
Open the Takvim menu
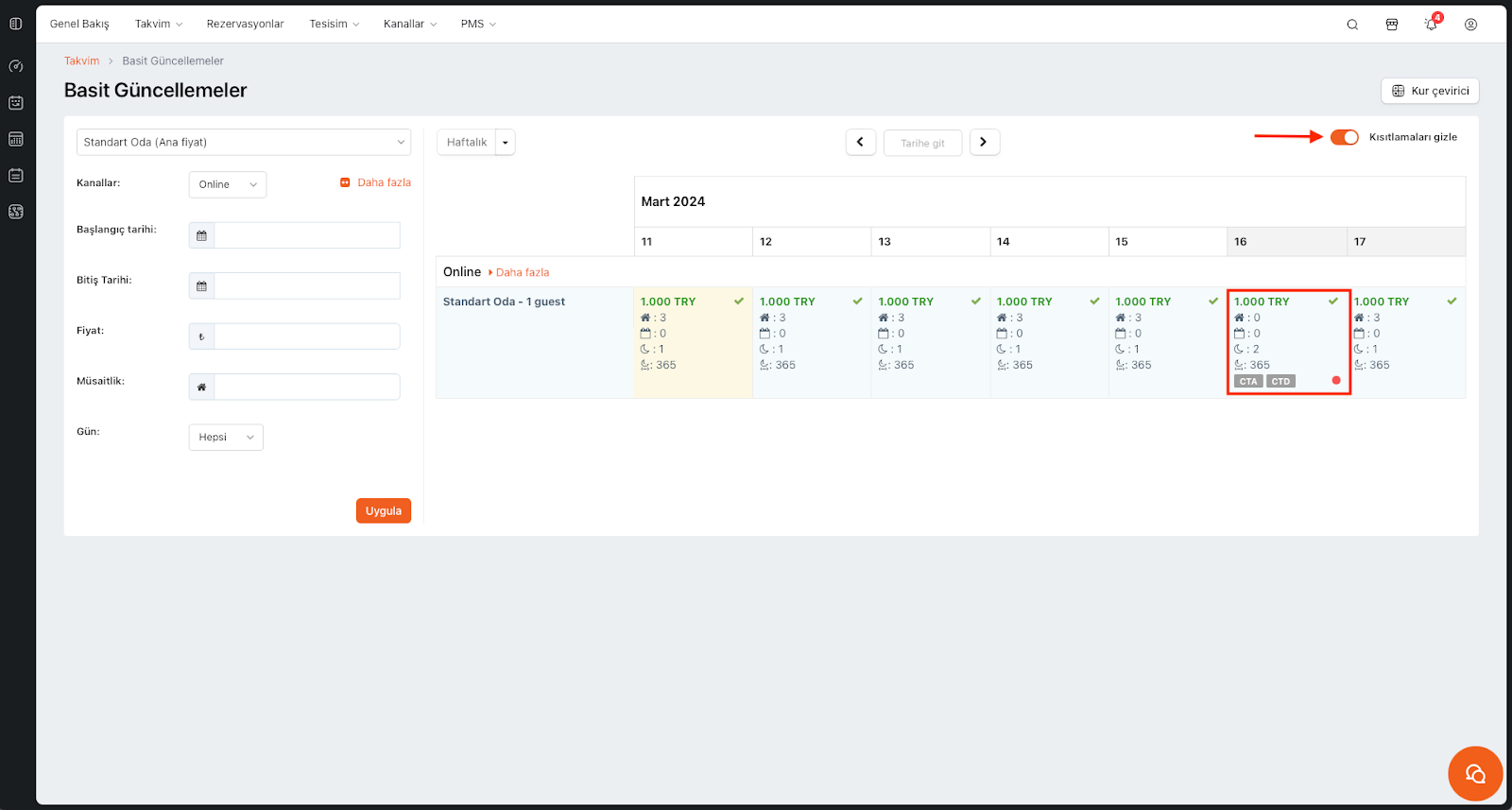point(158,24)
